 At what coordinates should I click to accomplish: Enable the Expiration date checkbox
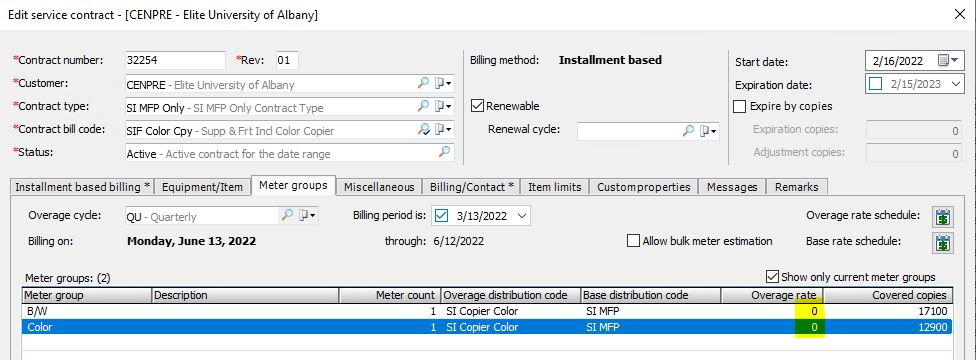pyautogui.click(x=876, y=84)
